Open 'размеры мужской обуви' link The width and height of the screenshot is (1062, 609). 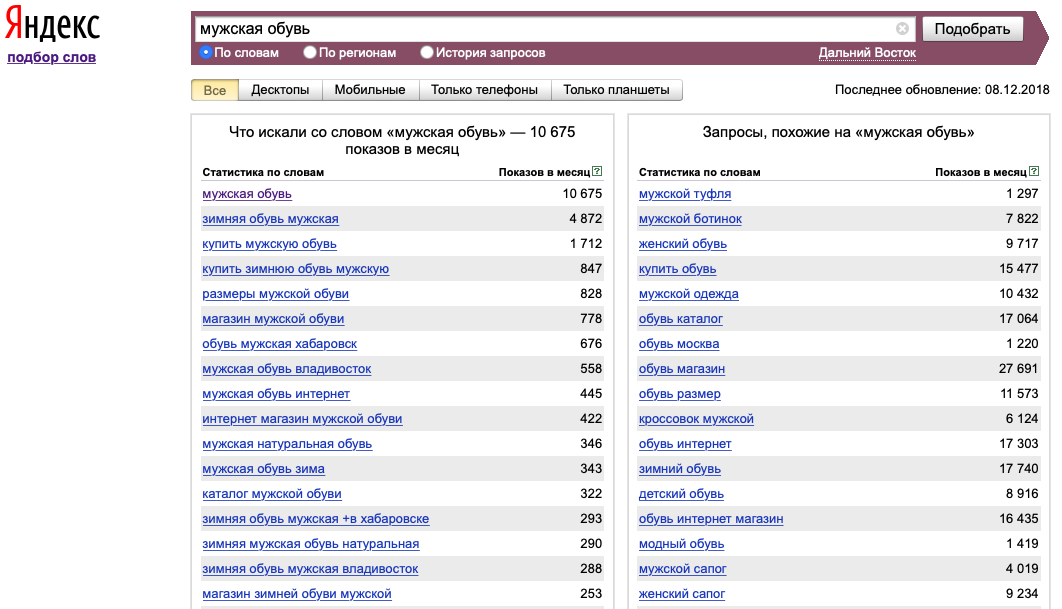(x=276, y=294)
